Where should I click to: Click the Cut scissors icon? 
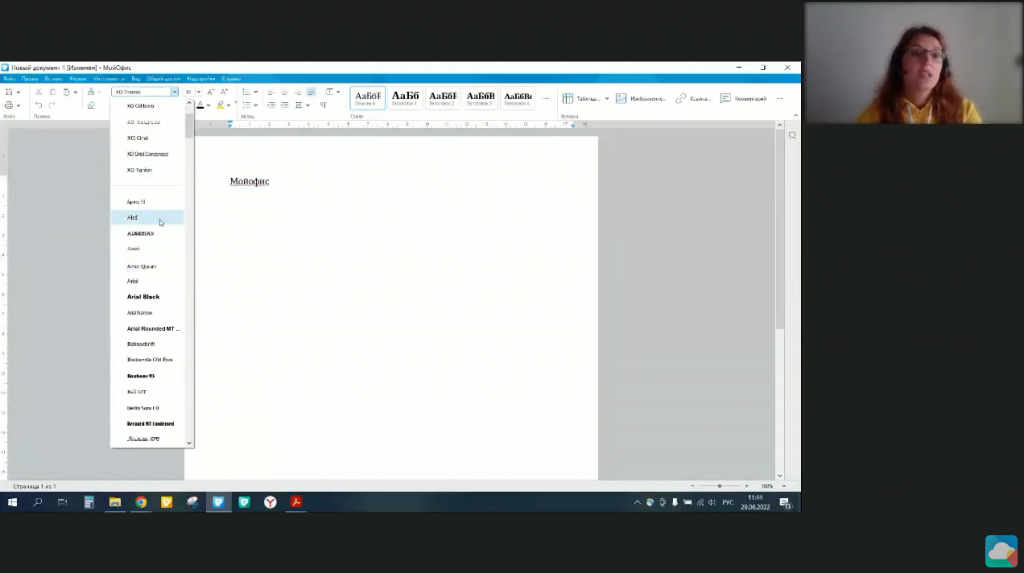[39, 92]
